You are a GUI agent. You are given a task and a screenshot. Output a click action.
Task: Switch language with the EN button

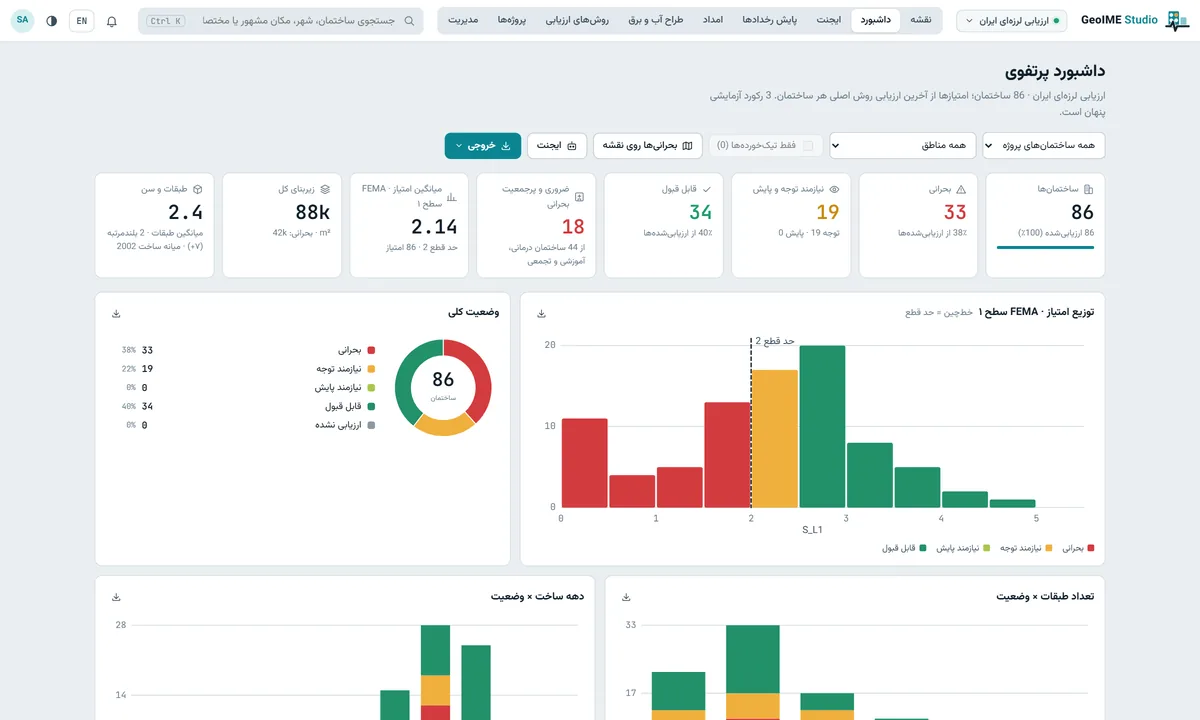(82, 21)
